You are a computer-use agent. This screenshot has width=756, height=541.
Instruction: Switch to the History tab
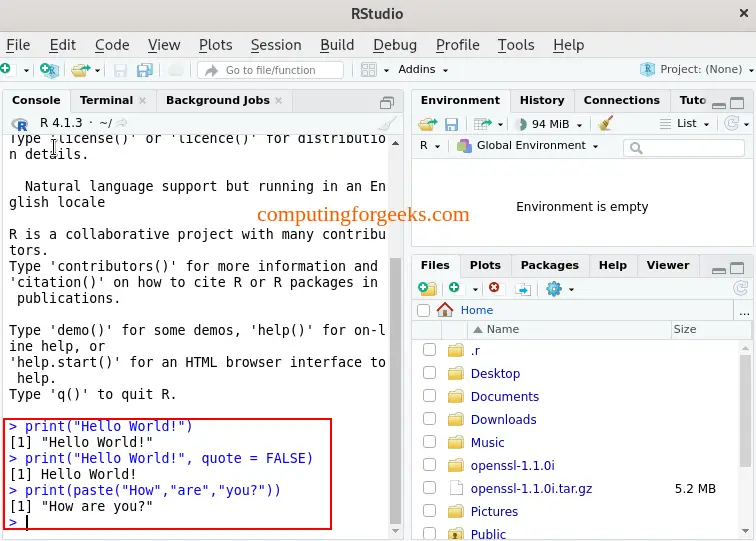tap(542, 100)
